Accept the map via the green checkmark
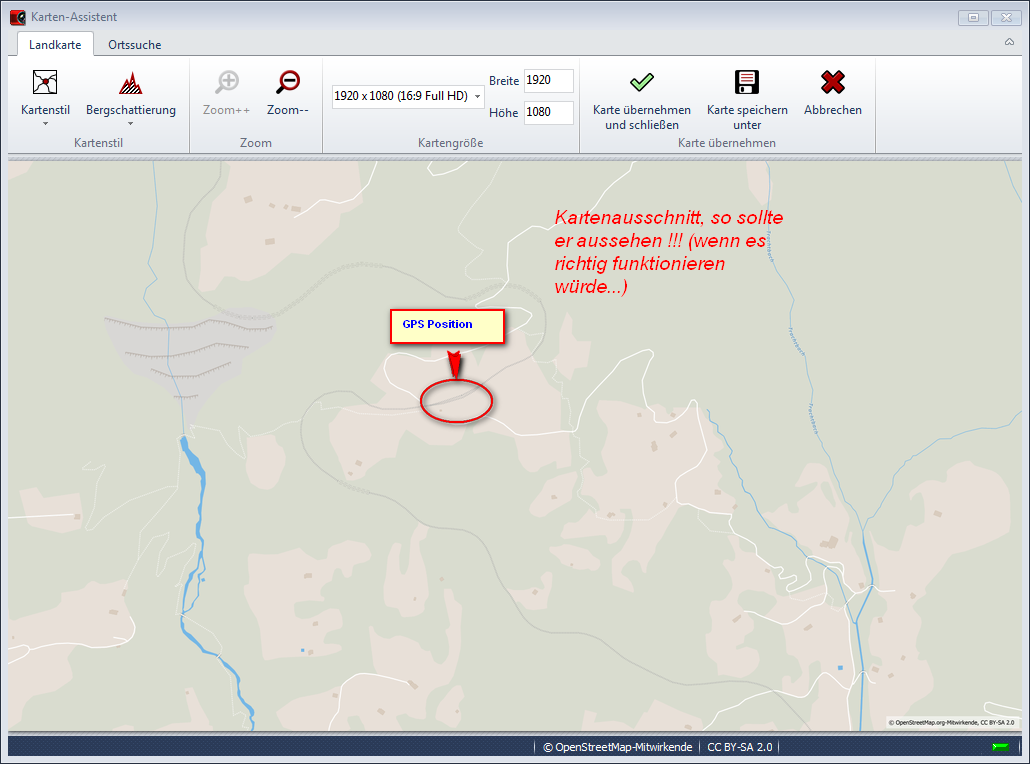 [x=641, y=83]
